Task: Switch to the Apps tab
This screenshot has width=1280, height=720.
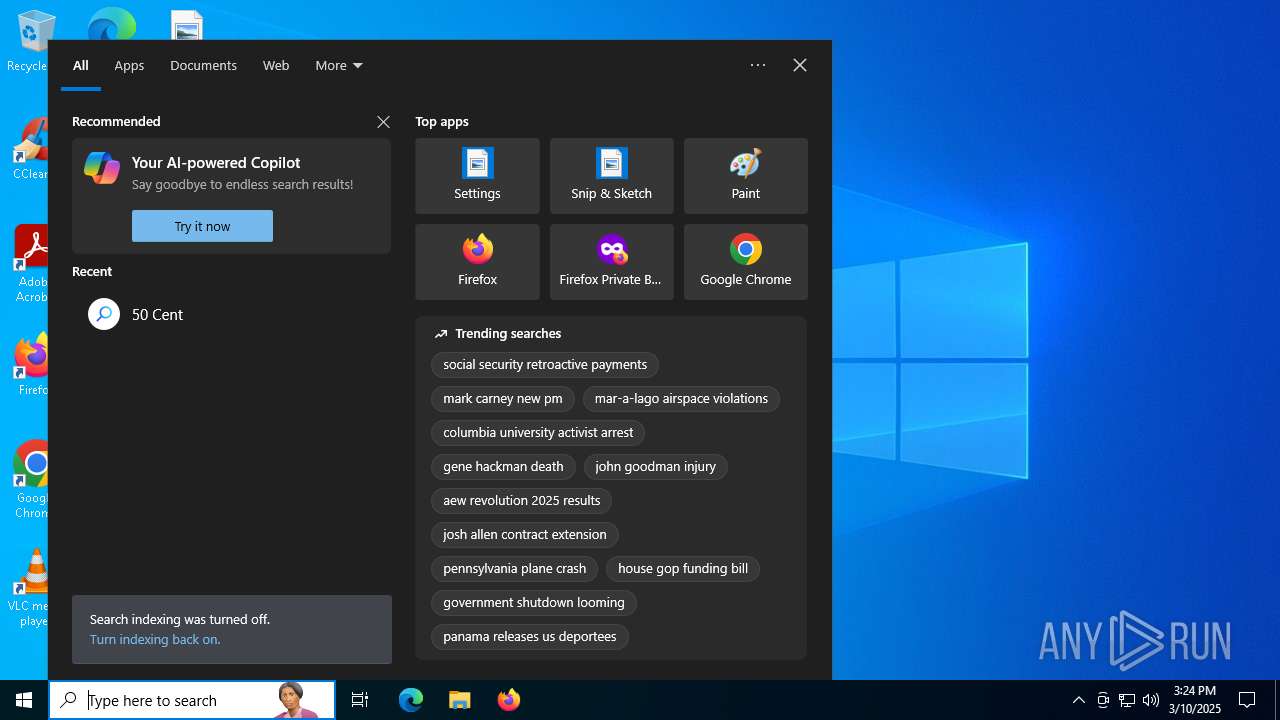Action: pyautogui.click(x=129, y=65)
